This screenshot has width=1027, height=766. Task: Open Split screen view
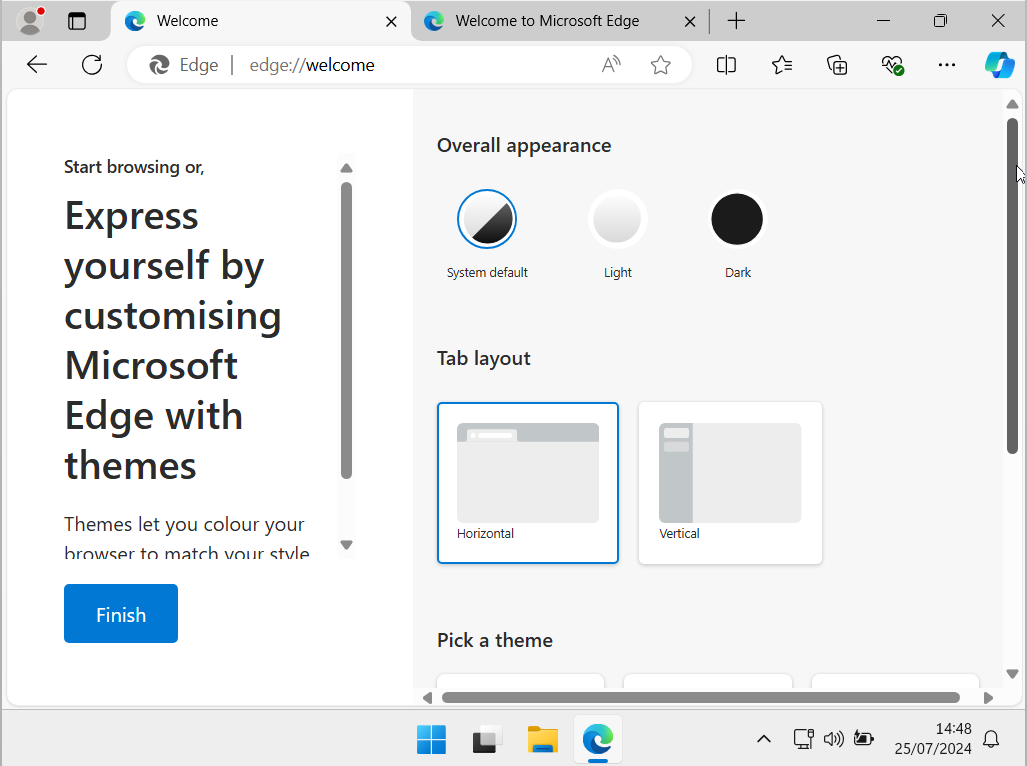pos(726,65)
